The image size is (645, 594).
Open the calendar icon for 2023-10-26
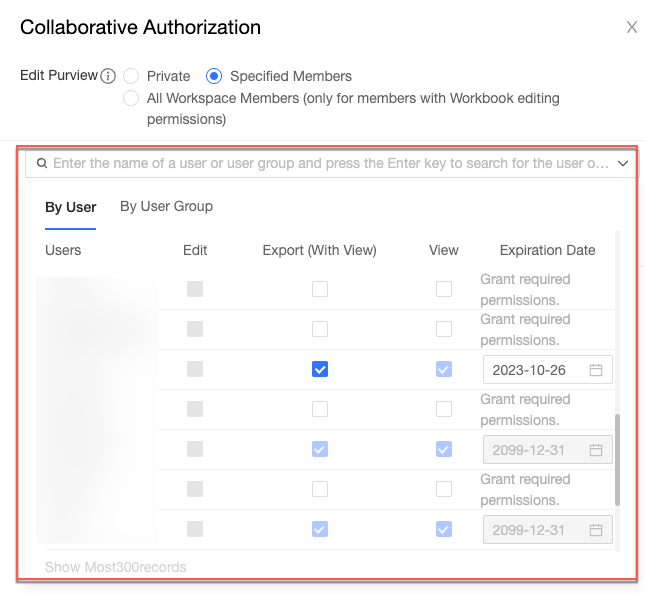[596, 370]
